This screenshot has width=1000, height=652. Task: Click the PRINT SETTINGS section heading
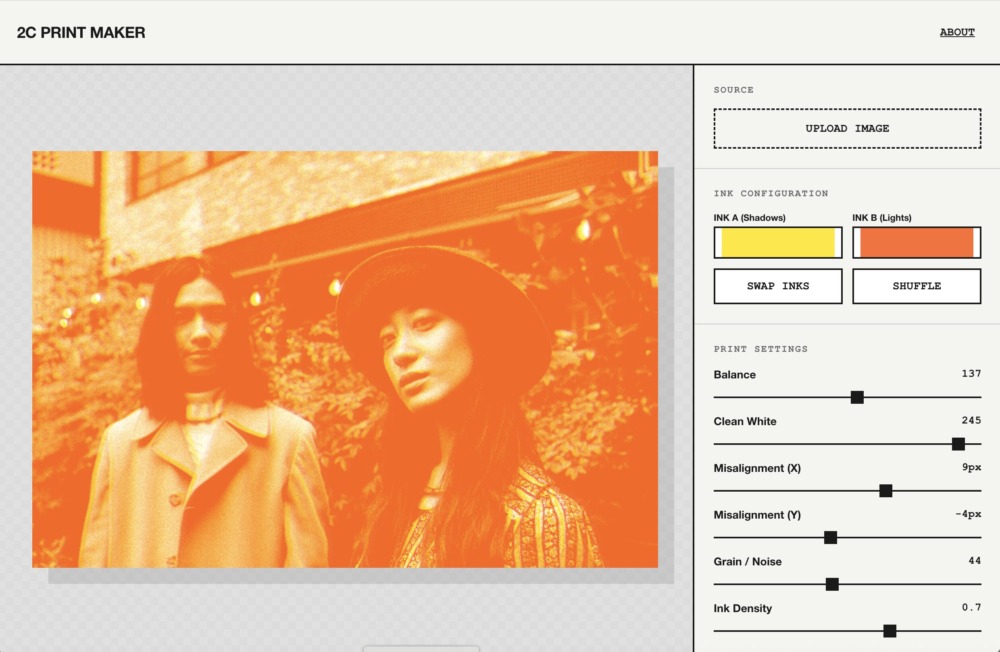(761, 349)
